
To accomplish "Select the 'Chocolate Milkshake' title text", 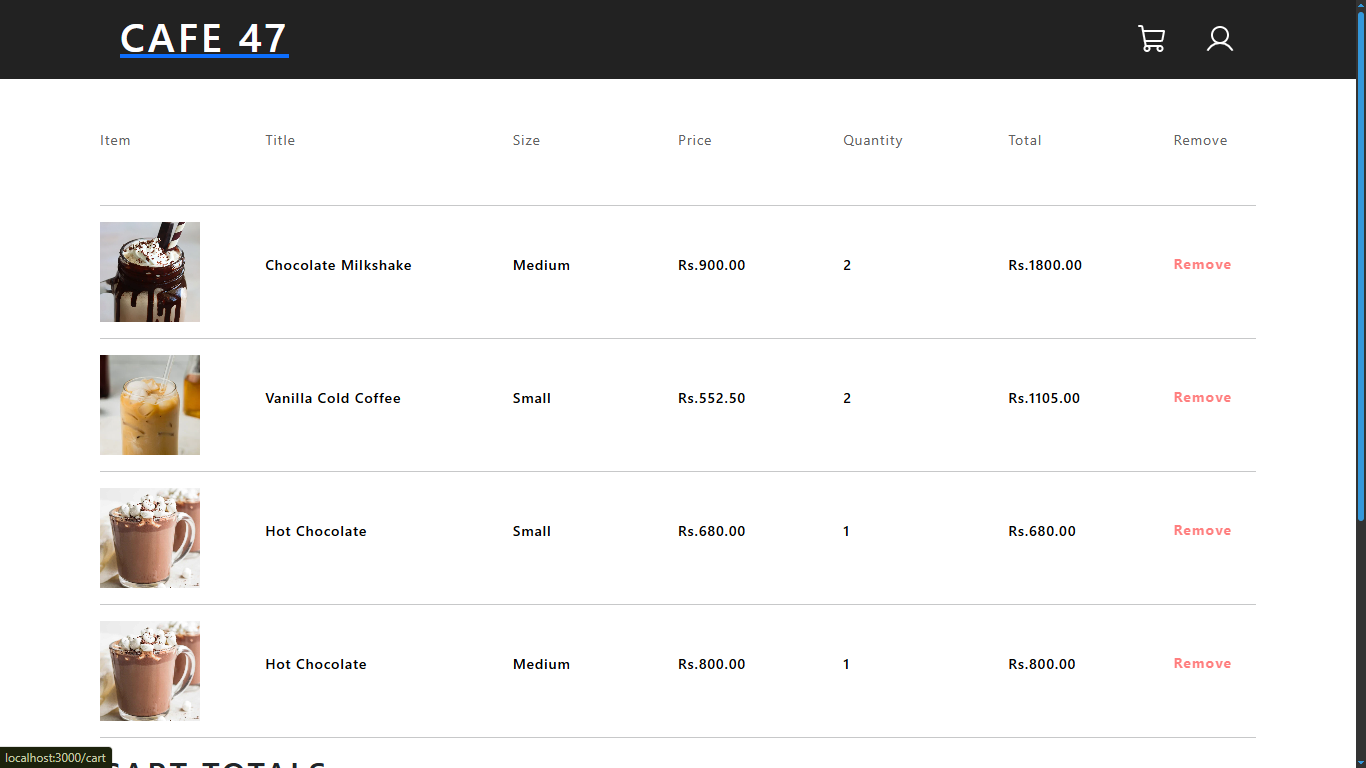I will pyautogui.click(x=338, y=265).
